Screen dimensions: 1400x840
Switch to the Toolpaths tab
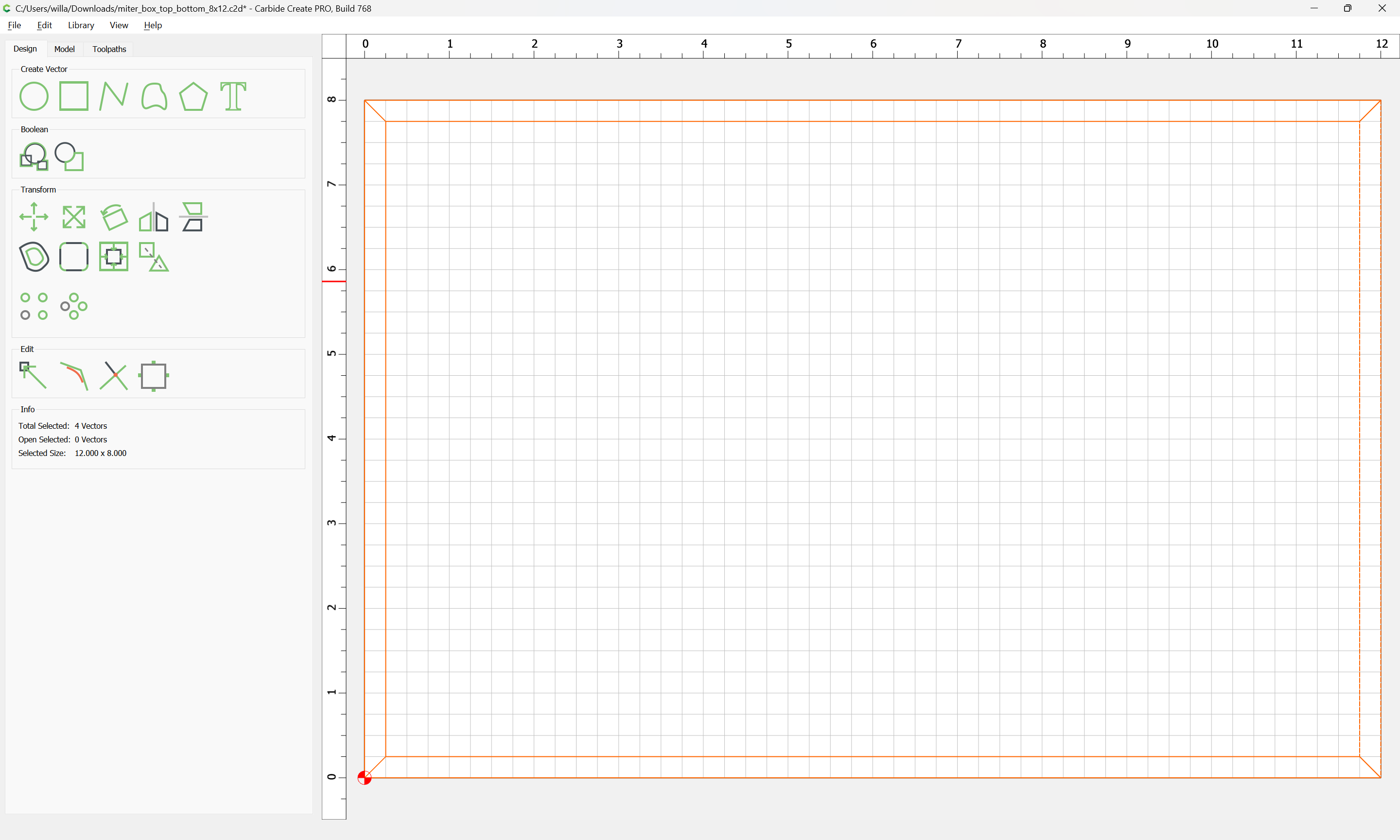click(x=109, y=49)
